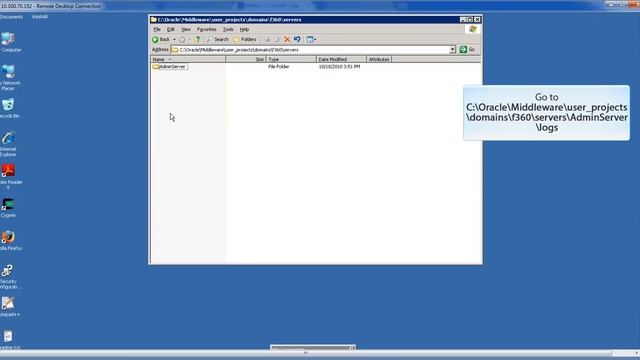
Task: Click the Documents desktop label
Action: pos(11,17)
